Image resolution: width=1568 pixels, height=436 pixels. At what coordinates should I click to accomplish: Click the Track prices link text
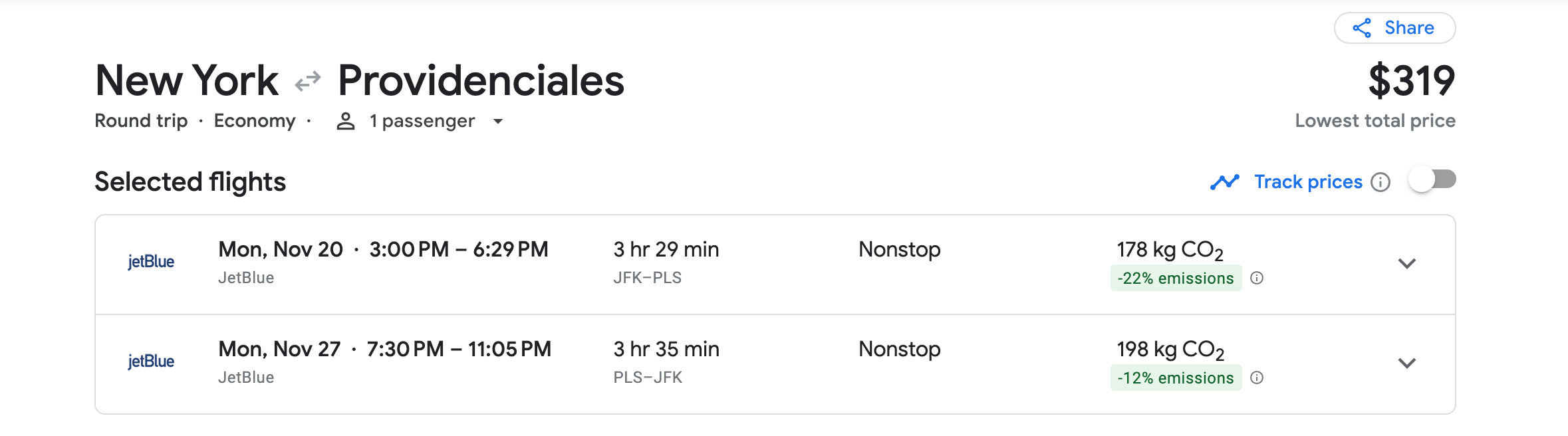[x=1308, y=181]
